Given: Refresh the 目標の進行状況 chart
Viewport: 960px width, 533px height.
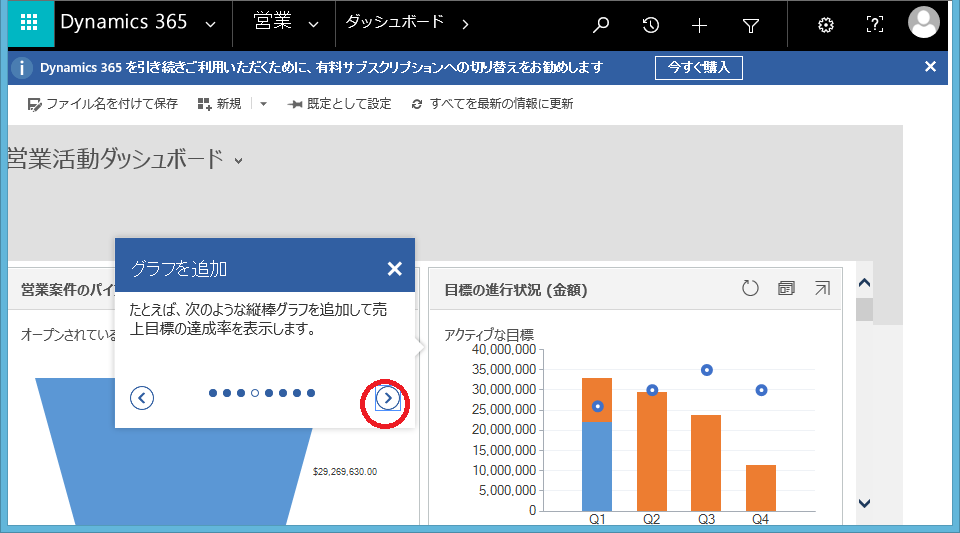Looking at the screenshot, I should pyautogui.click(x=750, y=288).
